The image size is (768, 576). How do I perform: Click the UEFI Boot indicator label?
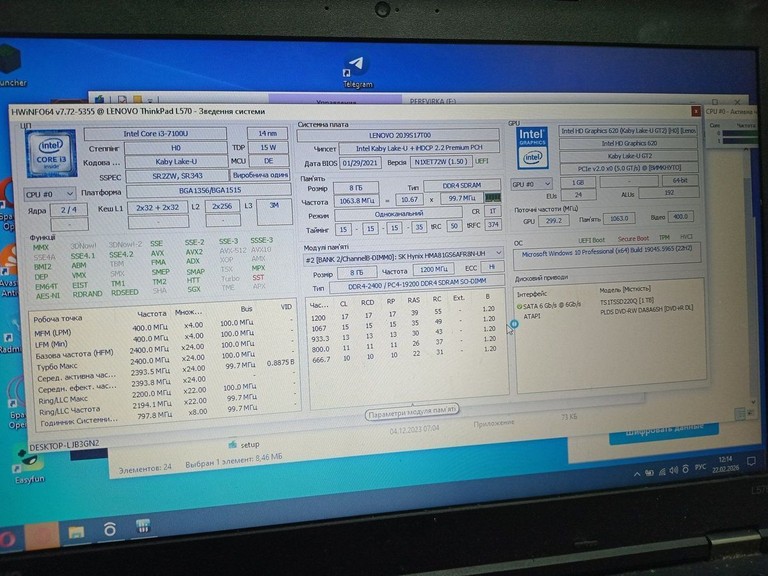coord(591,240)
